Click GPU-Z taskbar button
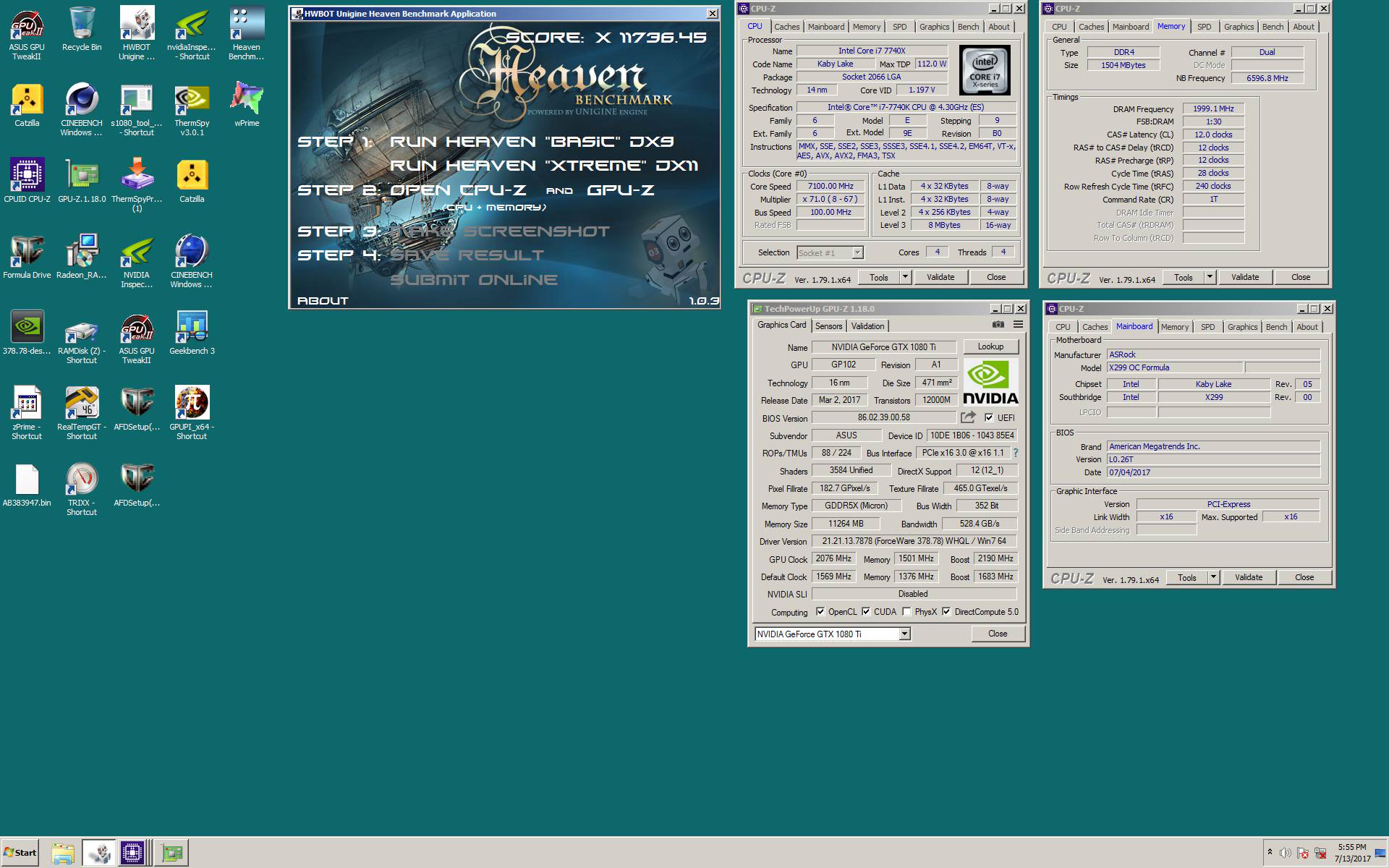Screen dimensions: 1389x868 172,853
